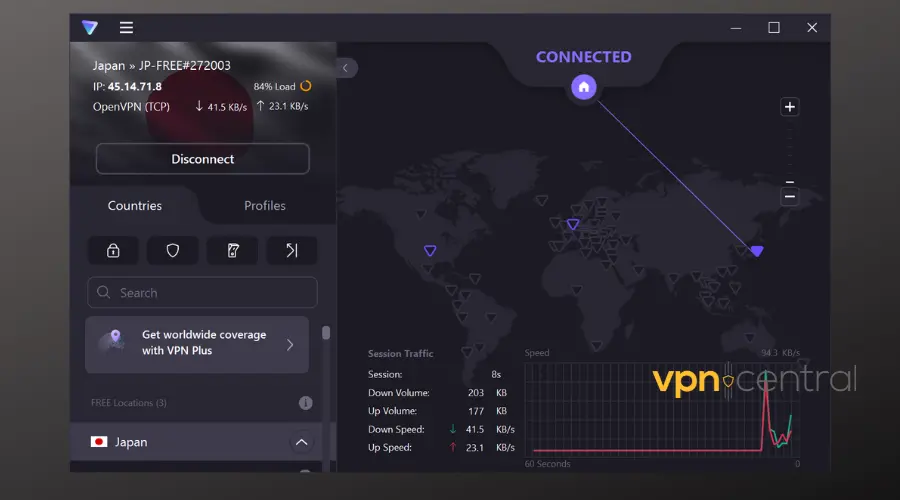Toggle Secure Core lock quick setting
Image resolution: width=900 pixels, height=500 pixels.
[x=113, y=250]
